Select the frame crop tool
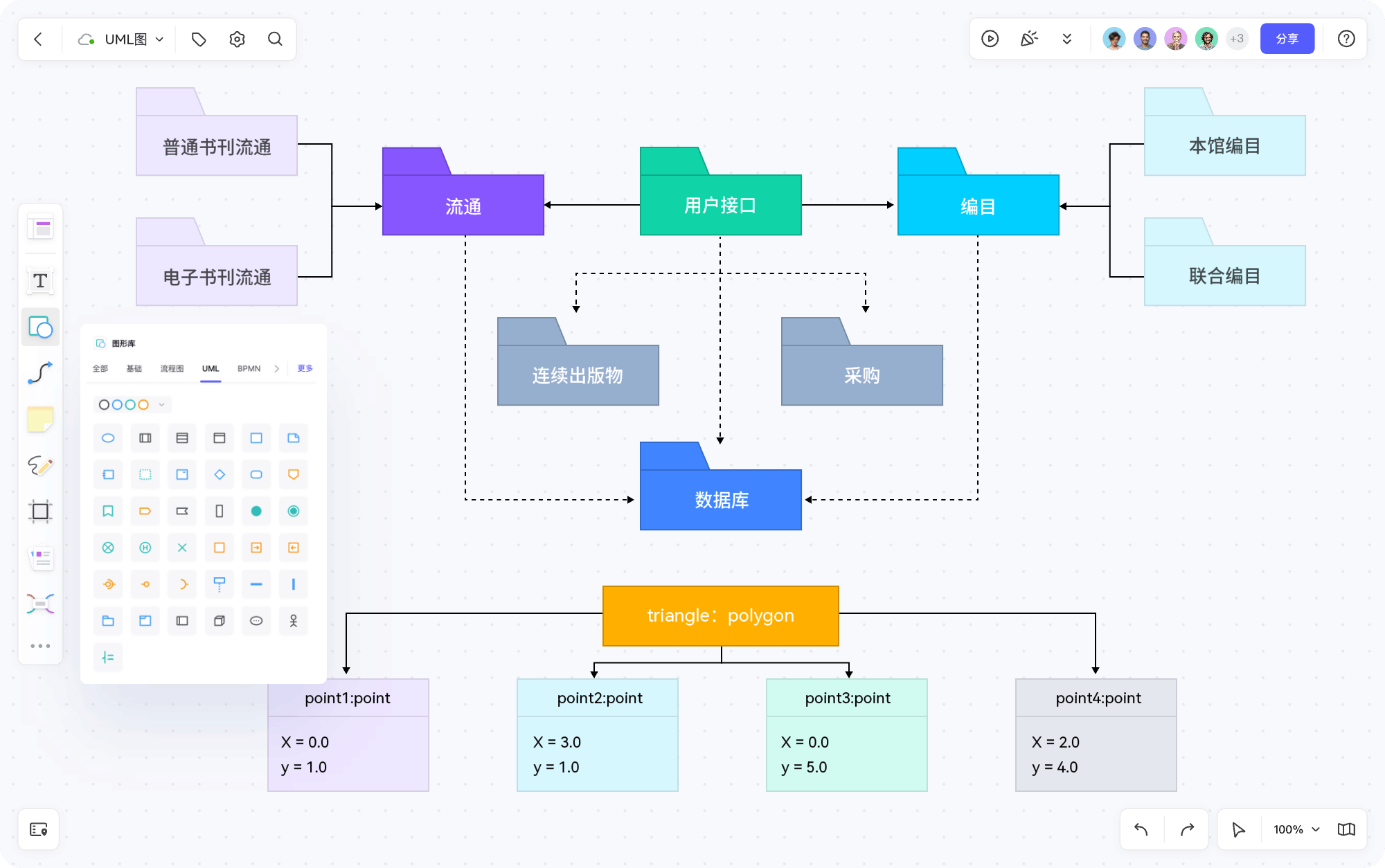This screenshot has height=868, width=1385. (40, 512)
